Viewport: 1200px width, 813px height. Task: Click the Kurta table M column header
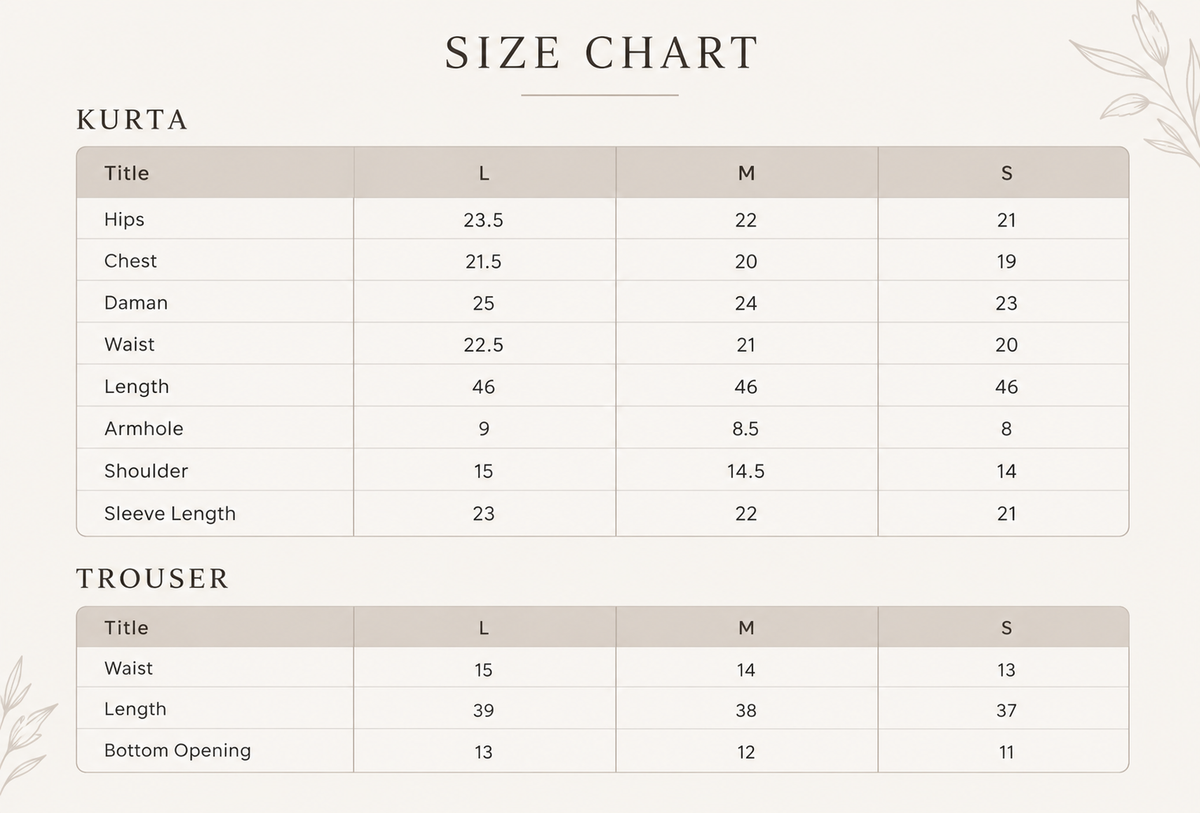pyautogui.click(x=746, y=173)
